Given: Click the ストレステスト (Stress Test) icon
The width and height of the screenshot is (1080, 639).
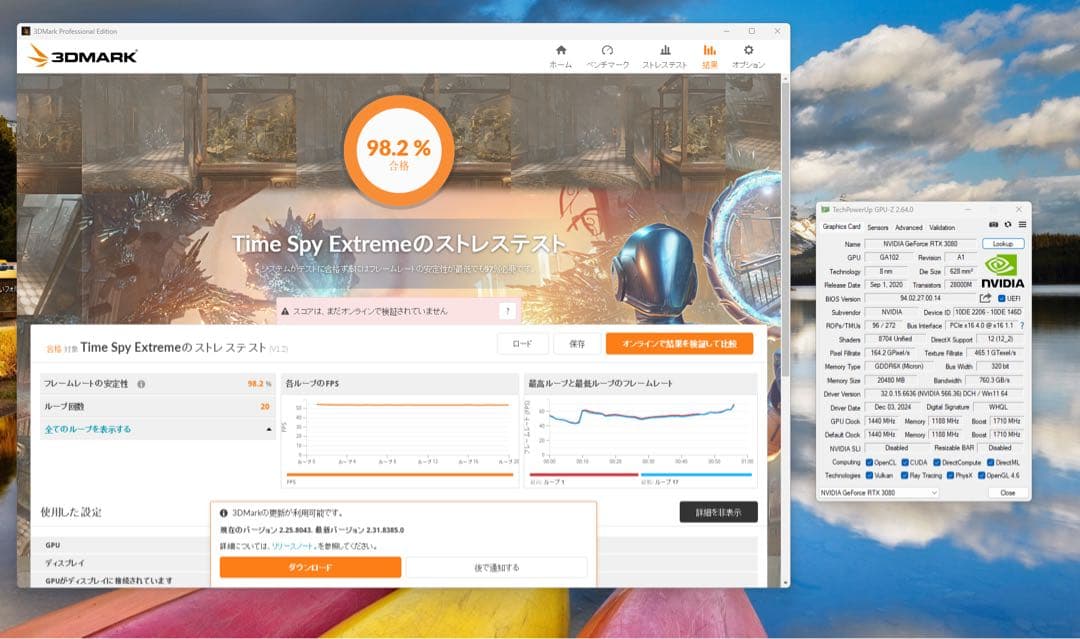Looking at the screenshot, I should 665,49.
